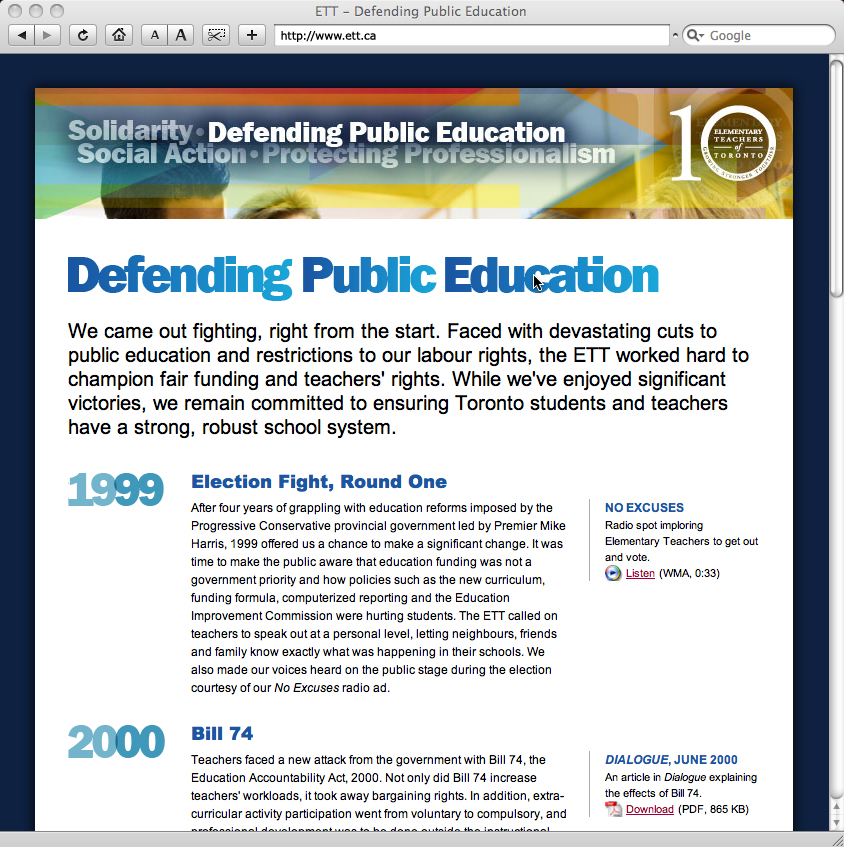Minimize the Safari window
The image size is (844, 847).
pyautogui.click(x=36, y=11)
